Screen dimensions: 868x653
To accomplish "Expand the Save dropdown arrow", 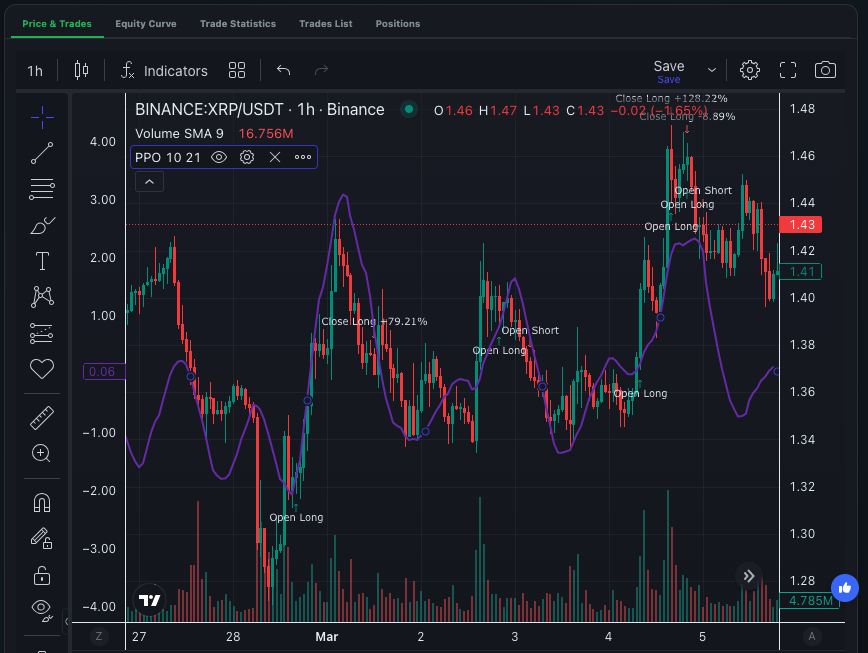I will coord(712,70).
